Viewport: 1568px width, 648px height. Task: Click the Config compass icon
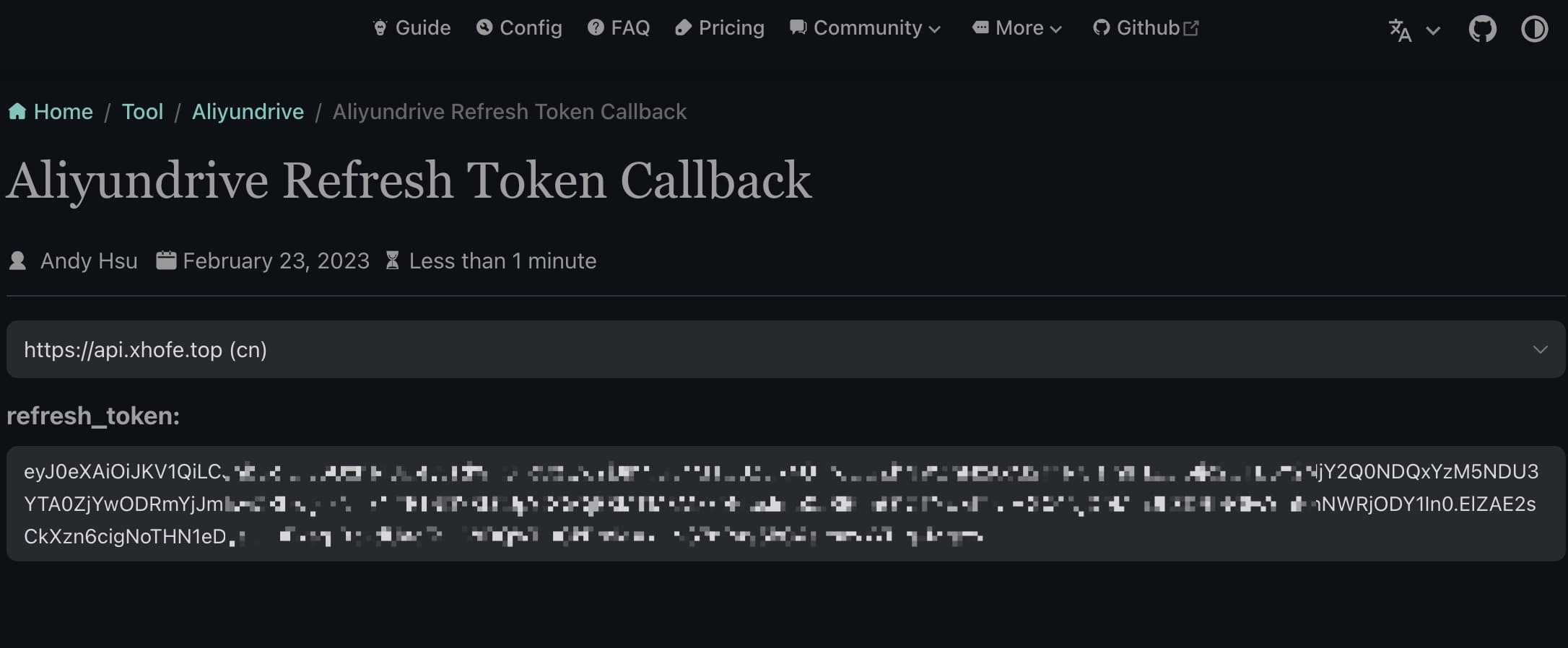pyautogui.click(x=484, y=28)
